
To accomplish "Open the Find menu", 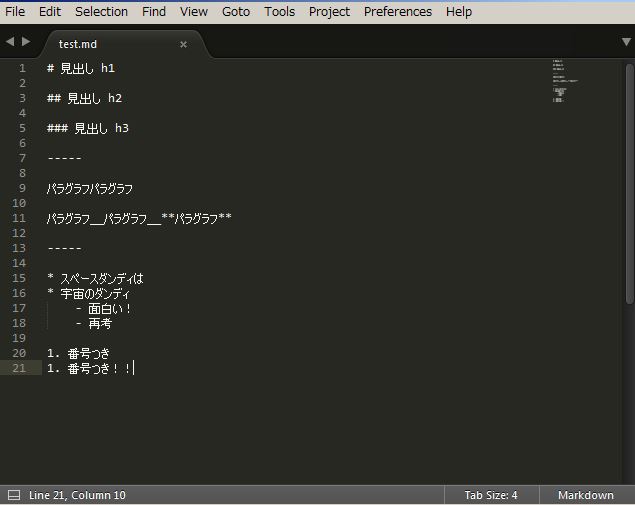I will point(154,11).
